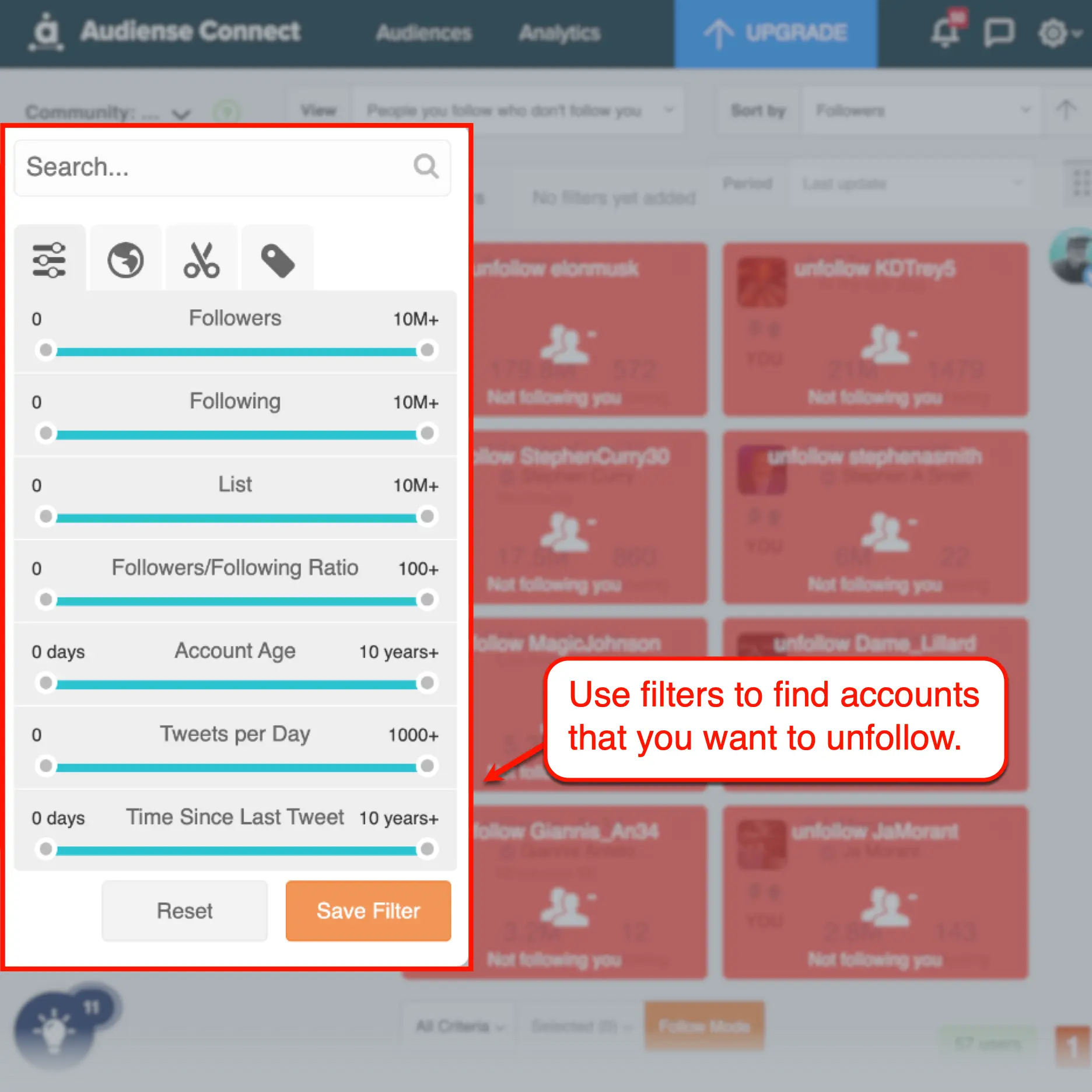Open the Audiences menu
1092x1092 pixels.
click(x=424, y=32)
